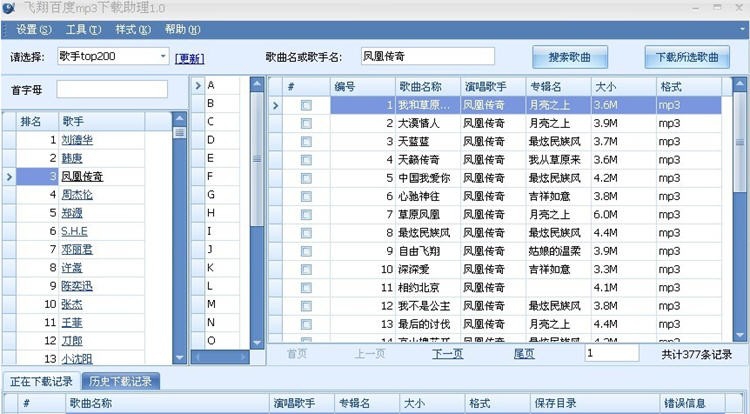Tick the checkbox for song 大漠情人
The width and height of the screenshot is (750, 414).
tap(306, 123)
